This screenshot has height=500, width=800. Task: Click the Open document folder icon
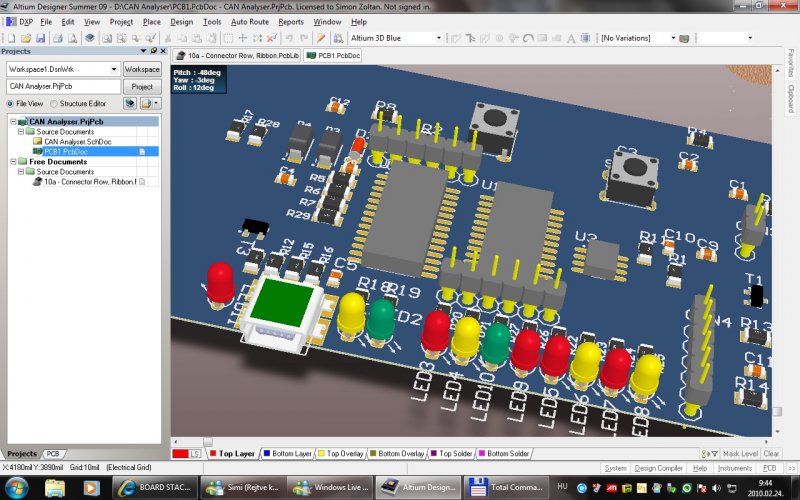(x=26, y=38)
